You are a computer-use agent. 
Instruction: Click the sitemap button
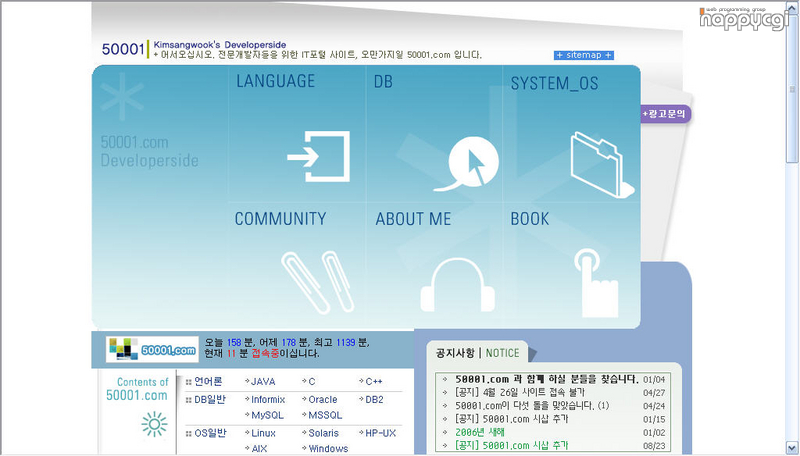(584, 55)
